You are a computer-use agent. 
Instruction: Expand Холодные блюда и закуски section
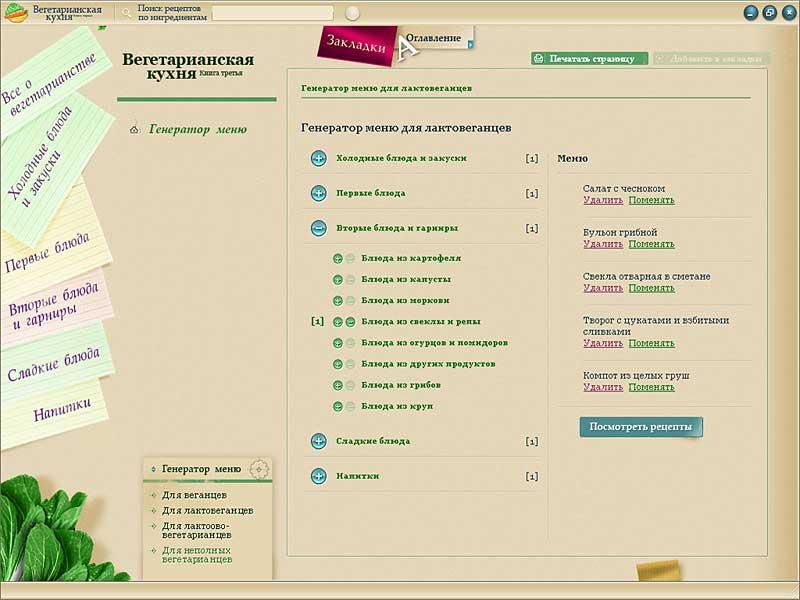[318, 158]
